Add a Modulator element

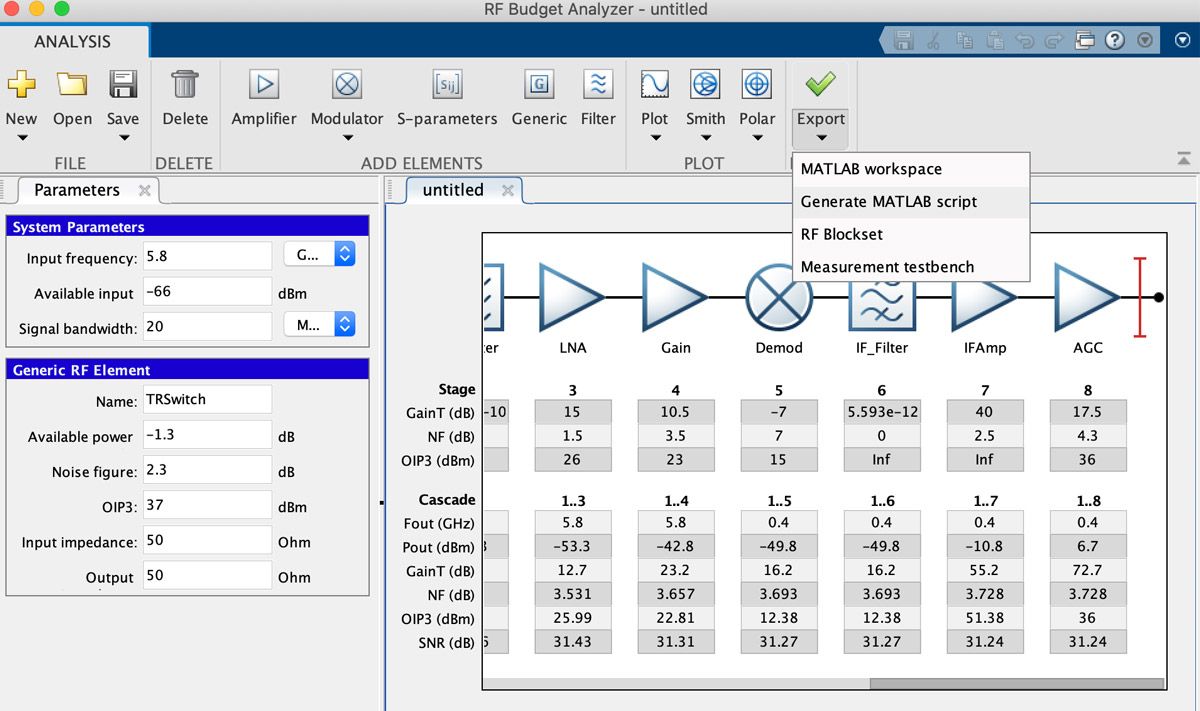[346, 86]
